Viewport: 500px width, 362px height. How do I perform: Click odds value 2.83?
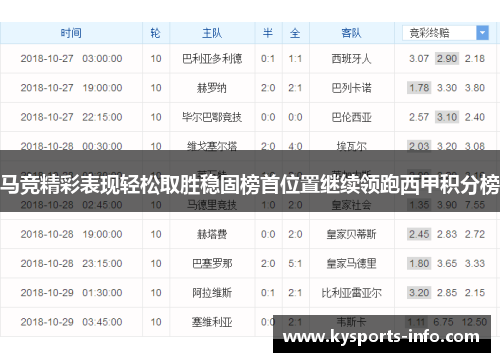pos(447,234)
